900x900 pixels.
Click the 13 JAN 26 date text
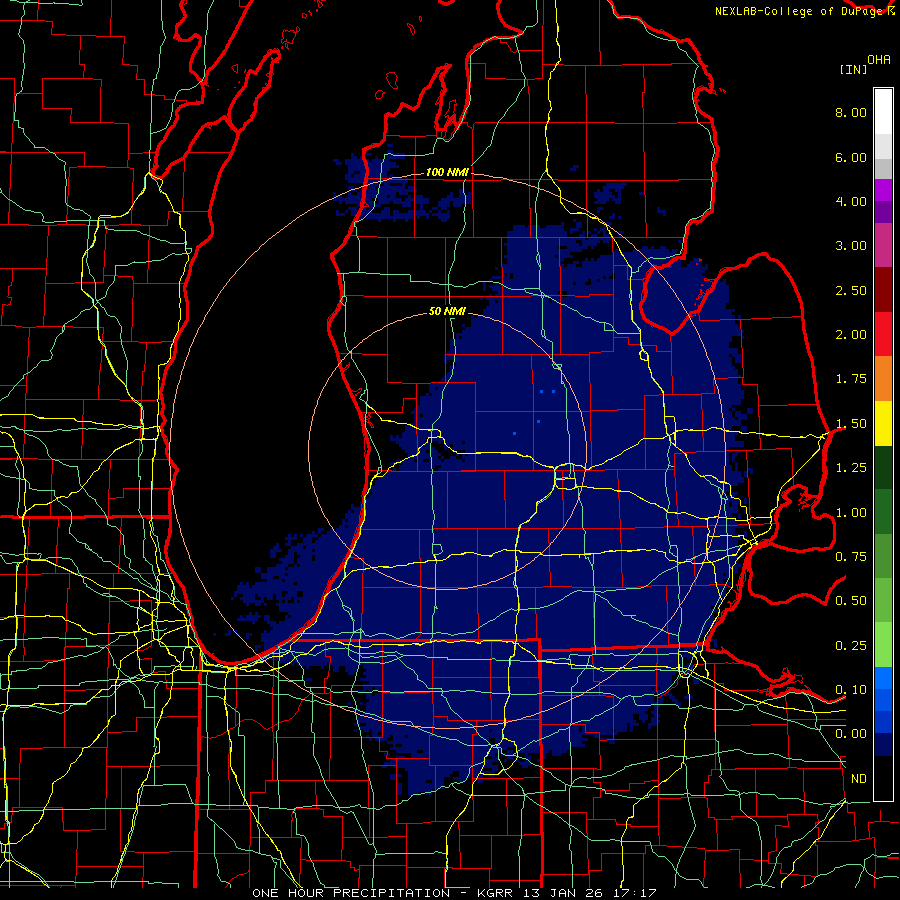pos(565,893)
